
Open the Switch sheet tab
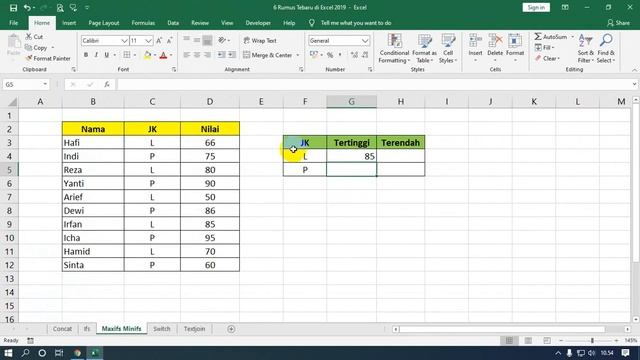(162, 329)
